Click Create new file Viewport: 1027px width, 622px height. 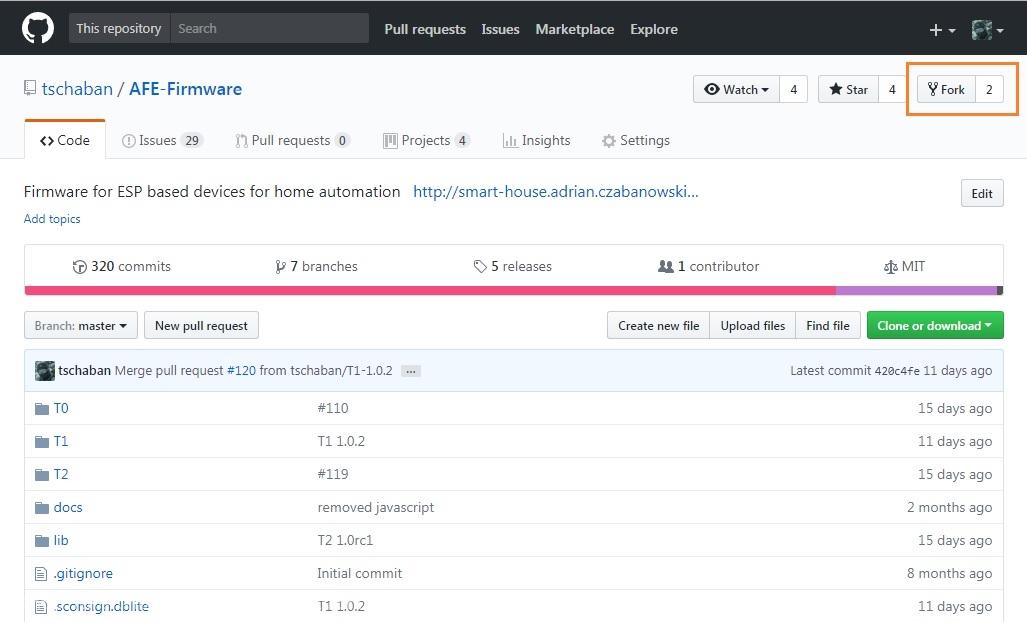(658, 325)
